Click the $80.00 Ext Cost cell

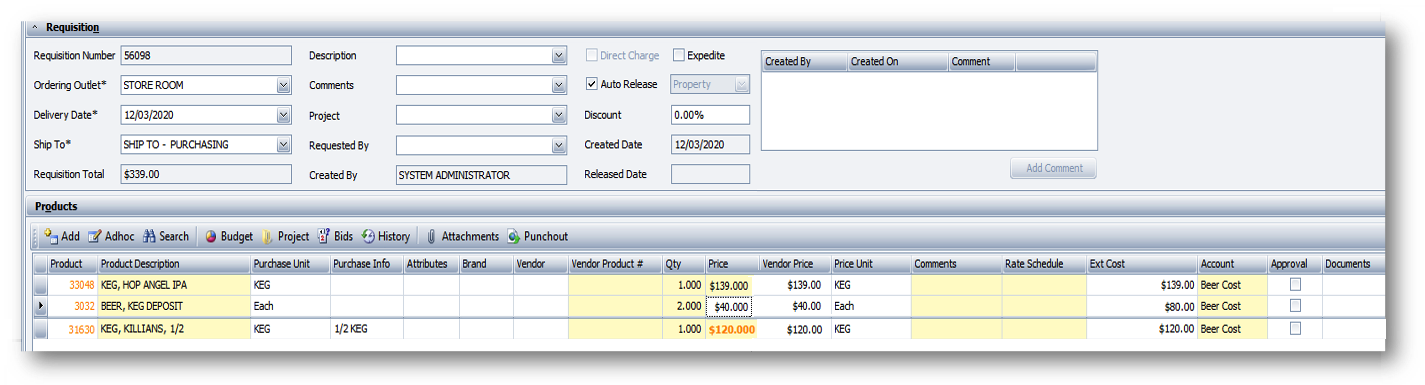(x=1142, y=306)
